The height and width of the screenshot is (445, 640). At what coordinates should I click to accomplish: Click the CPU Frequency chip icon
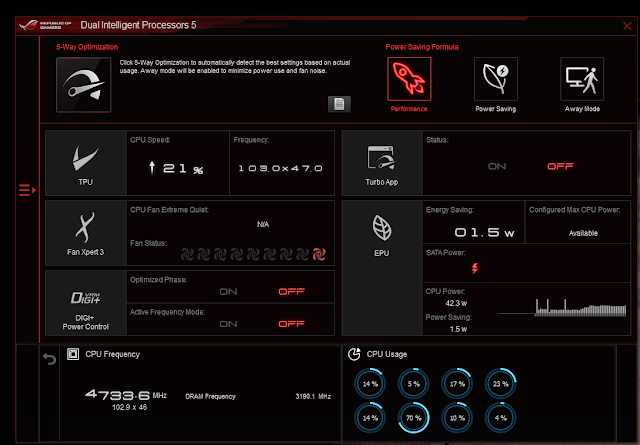(73, 354)
